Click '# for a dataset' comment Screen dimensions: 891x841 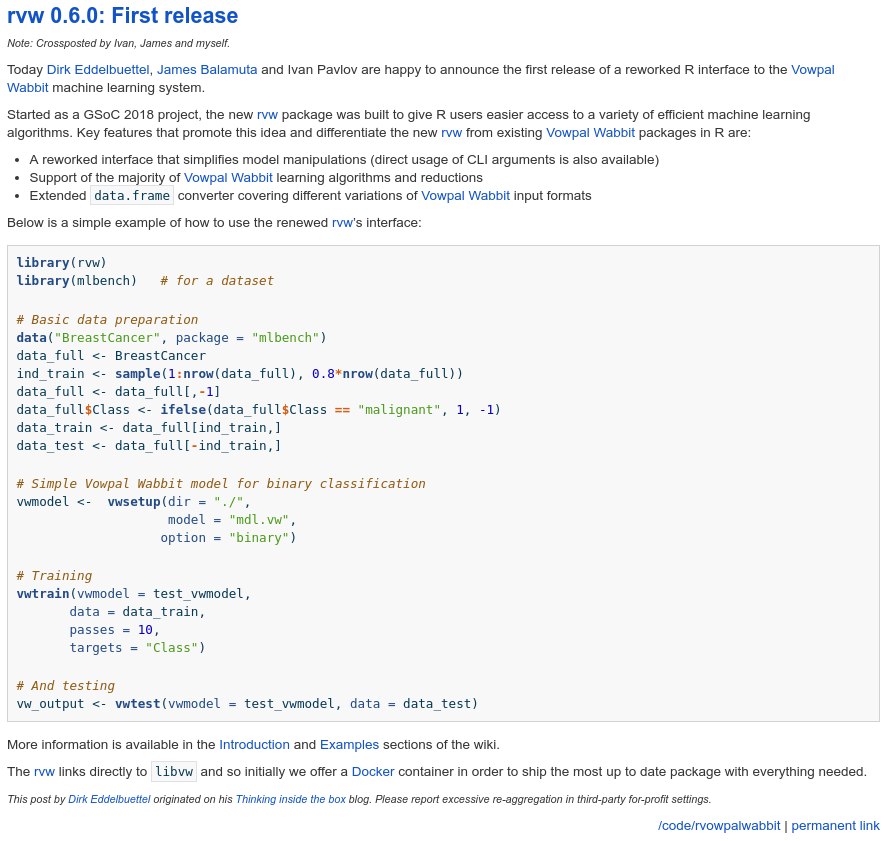click(217, 281)
